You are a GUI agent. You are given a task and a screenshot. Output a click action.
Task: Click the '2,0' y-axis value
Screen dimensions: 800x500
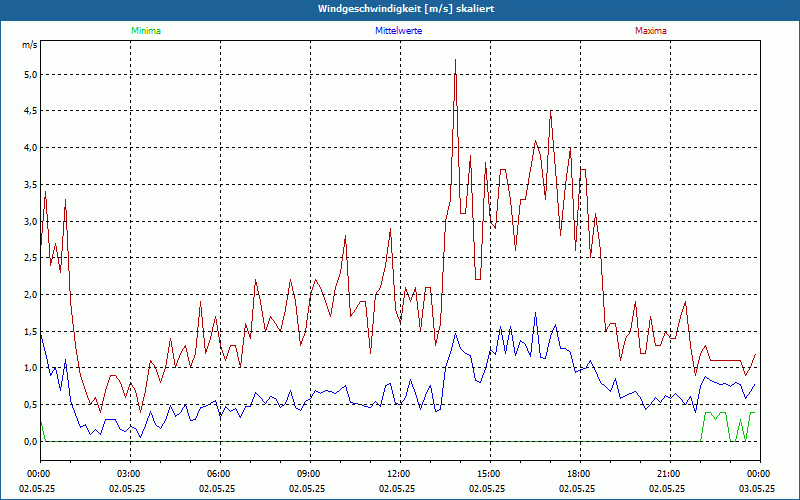point(31,294)
